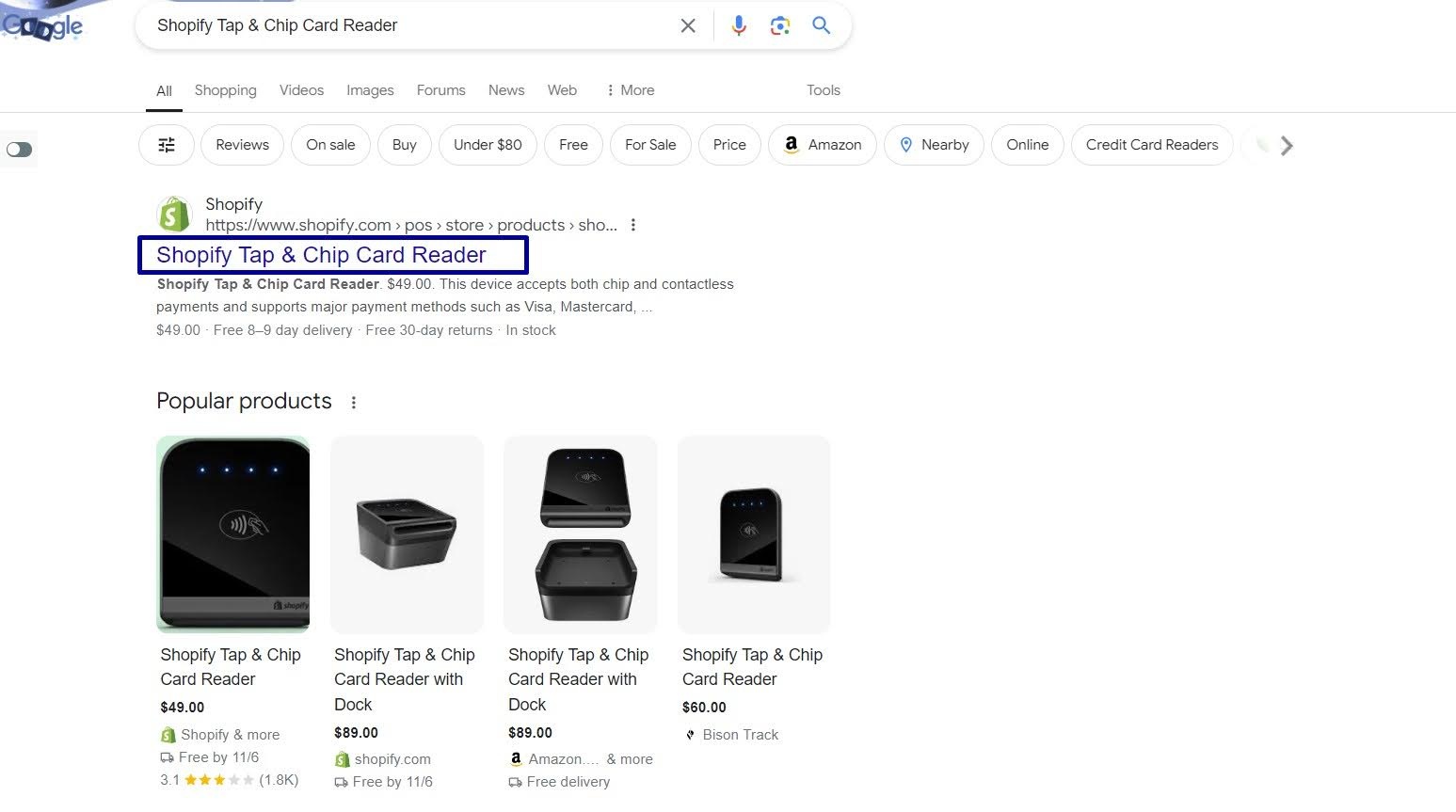
Task: Click the voice search microphone icon
Action: click(x=739, y=25)
